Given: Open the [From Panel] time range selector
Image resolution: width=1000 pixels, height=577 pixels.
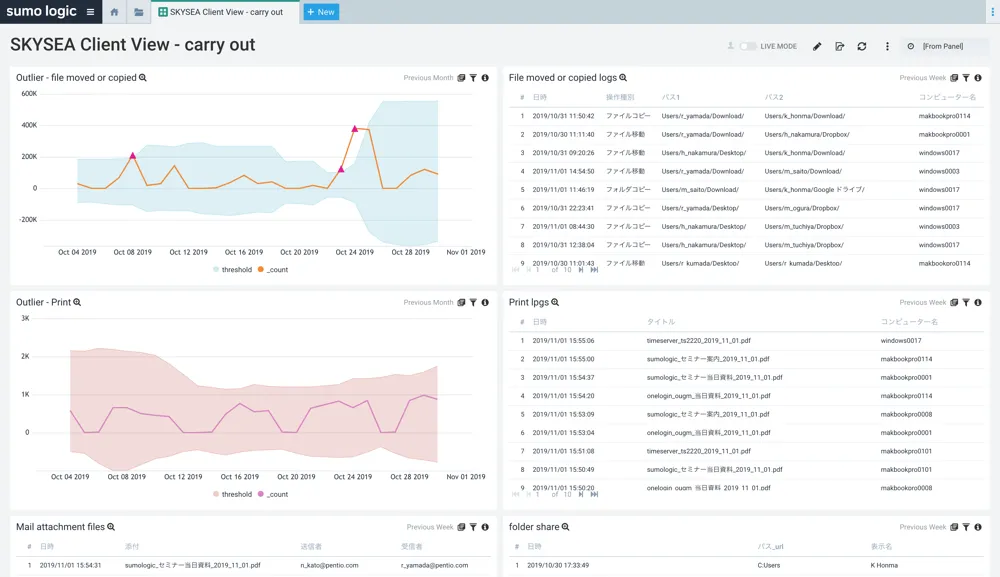Looking at the screenshot, I should tap(943, 47).
